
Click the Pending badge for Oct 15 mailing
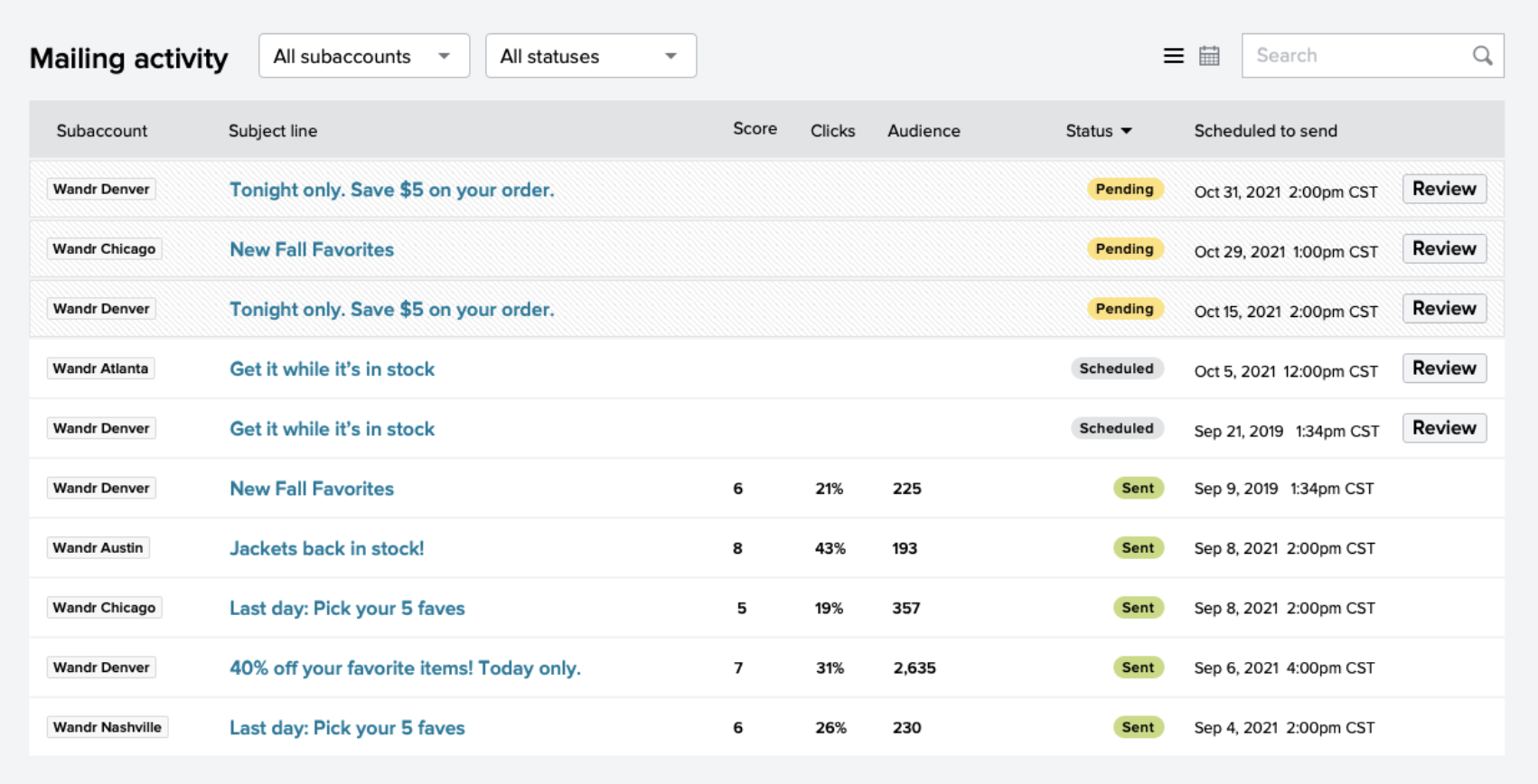pyautogui.click(x=1124, y=309)
